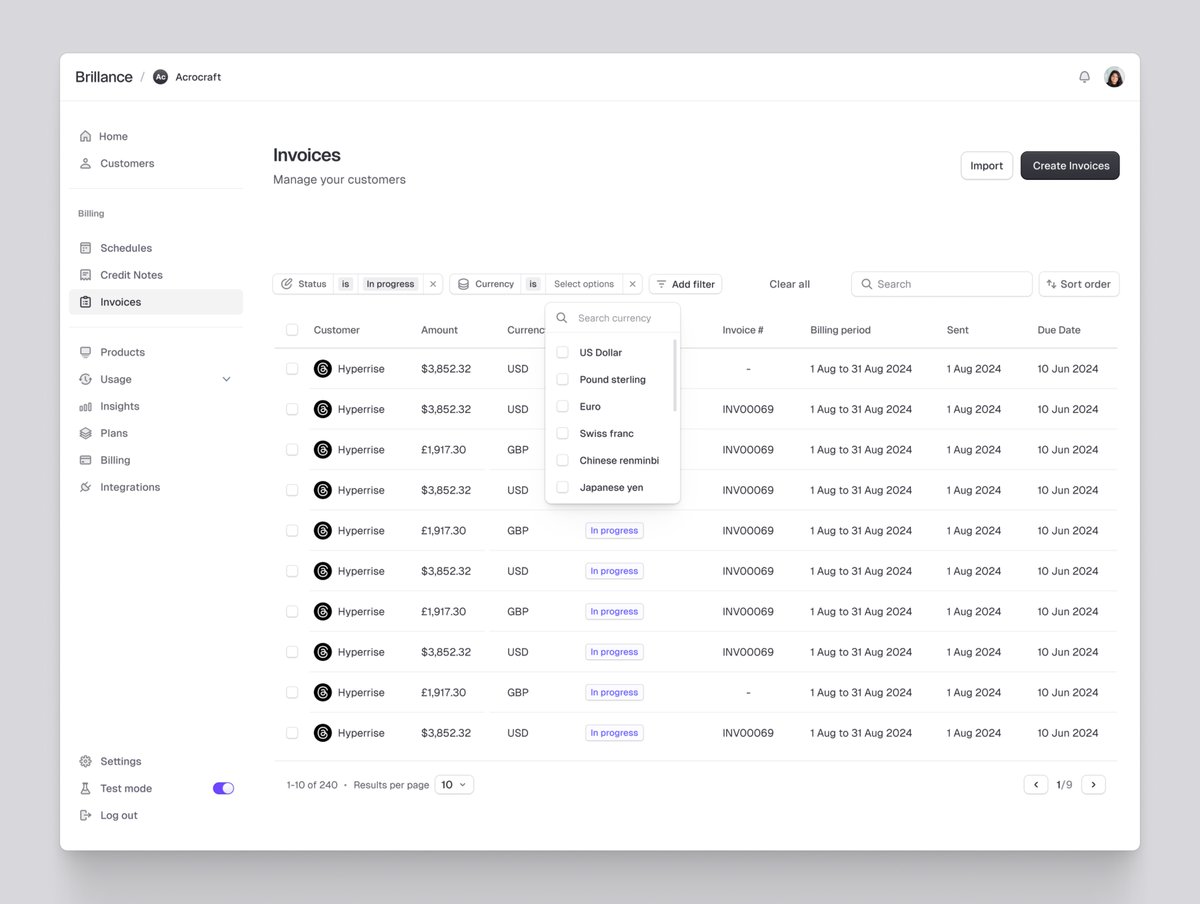Click the Log out arrow icon

click(x=85, y=815)
